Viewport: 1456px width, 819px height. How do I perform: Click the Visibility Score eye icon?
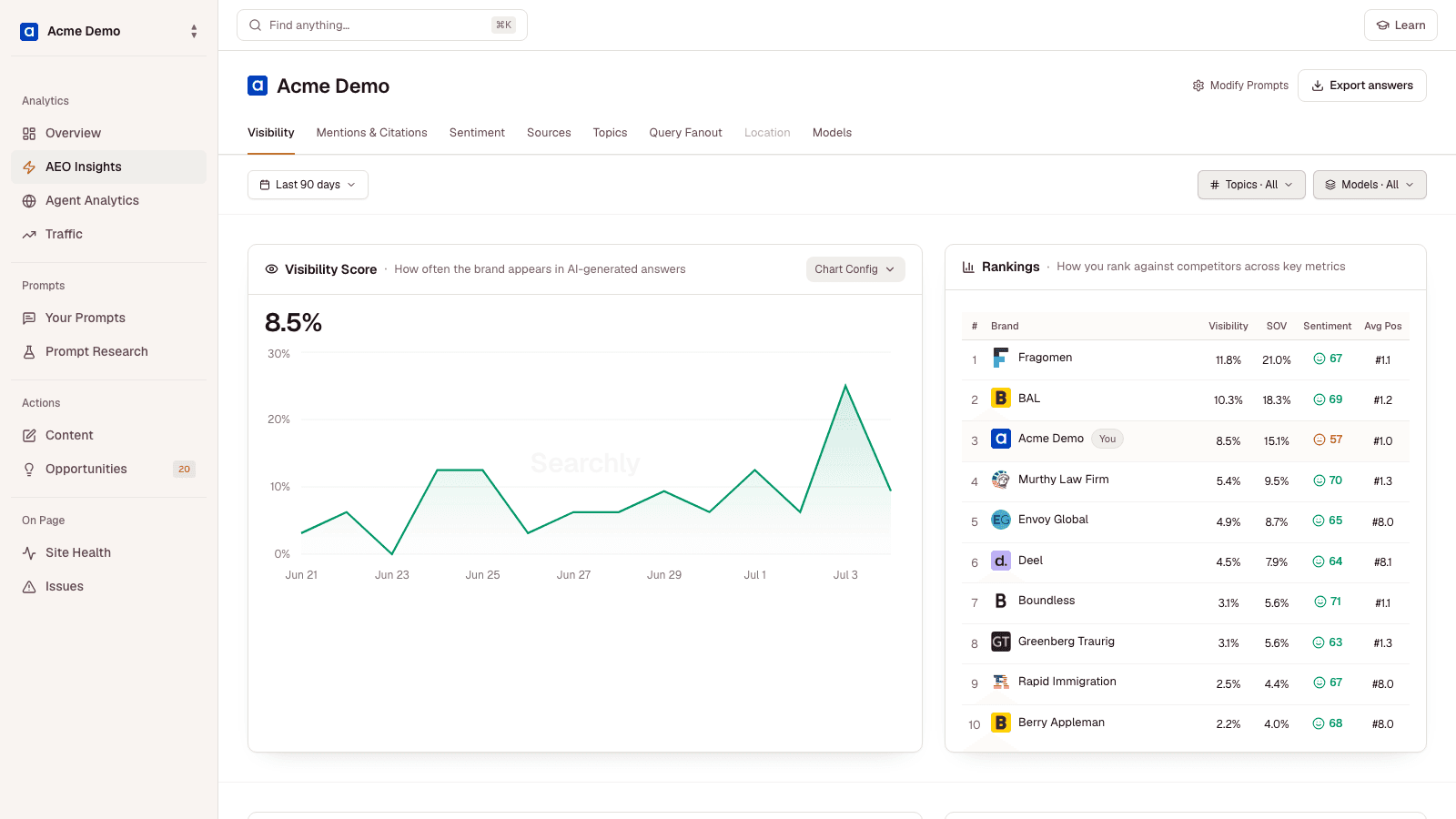(x=271, y=269)
